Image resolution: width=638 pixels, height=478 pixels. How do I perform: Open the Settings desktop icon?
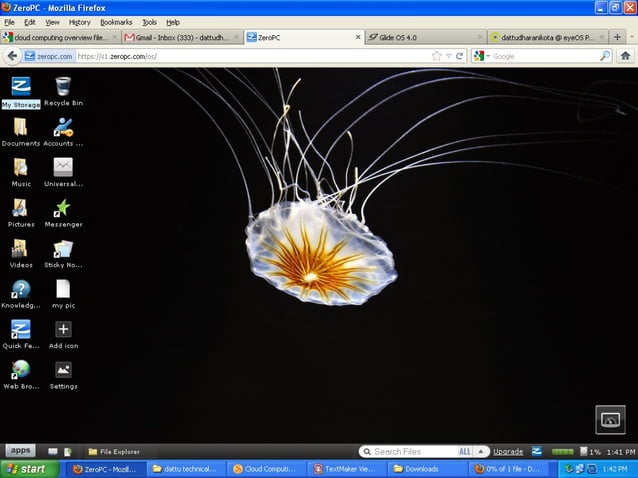pyautogui.click(x=63, y=370)
